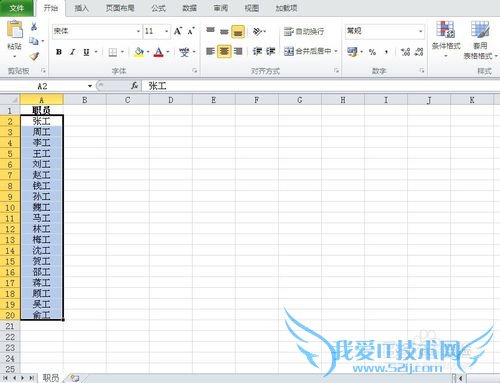Screen dimensions: 500x383
Task: Select the 职员 sheet tab
Action: [x=51, y=378]
